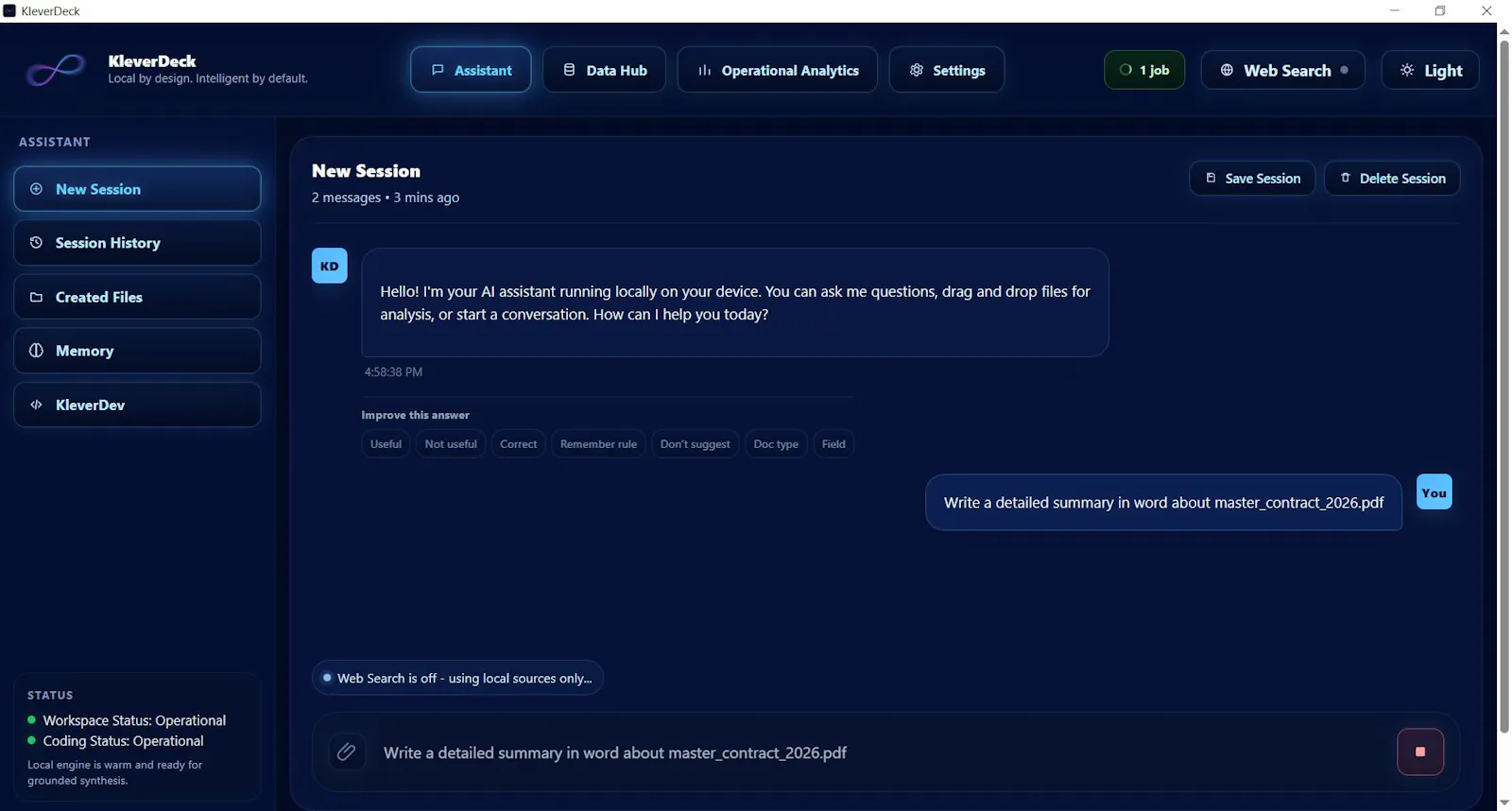Go to the Settings tab
1512x811 pixels.
coord(947,70)
